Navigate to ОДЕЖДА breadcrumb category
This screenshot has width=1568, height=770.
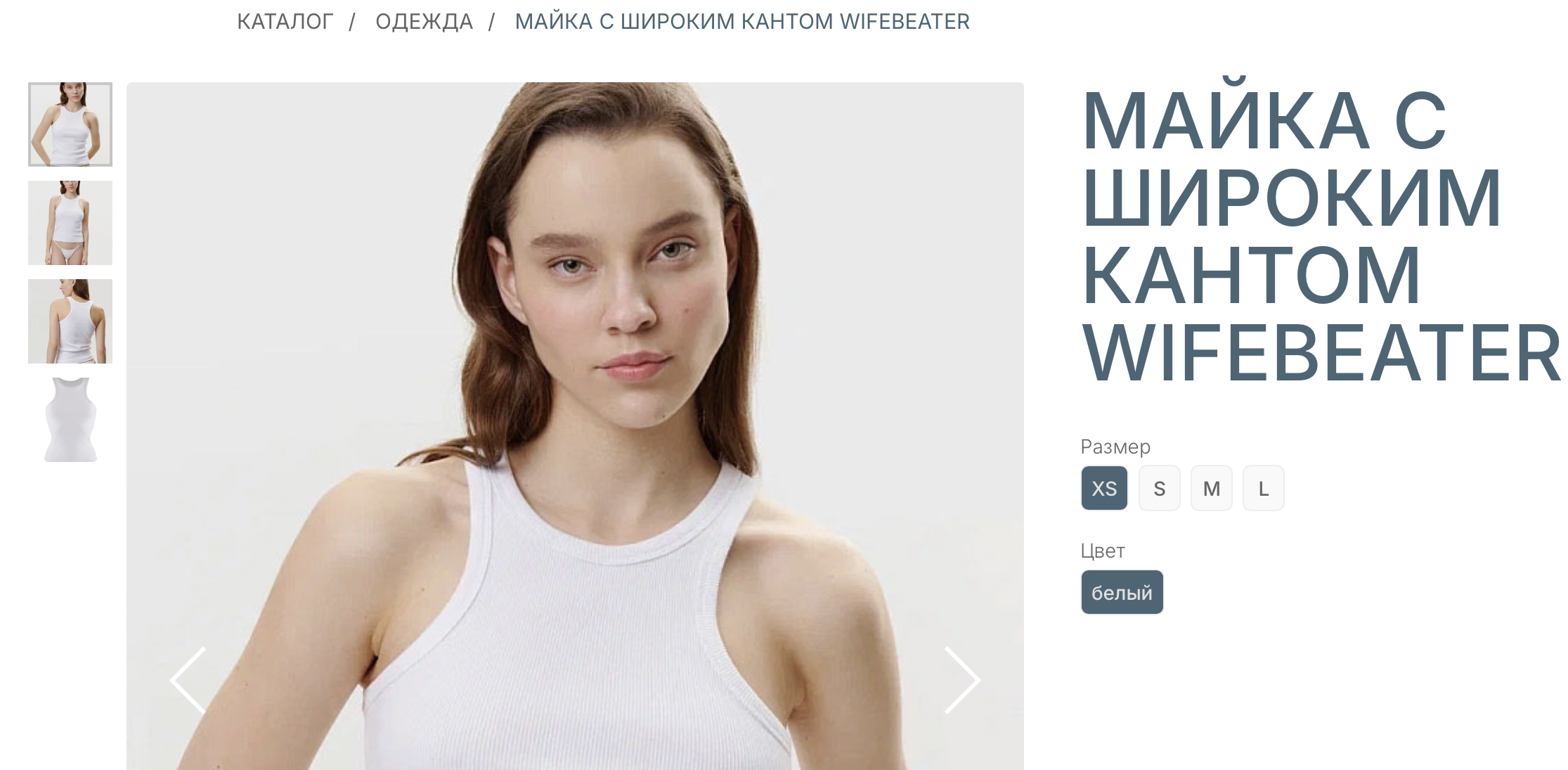point(424,22)
